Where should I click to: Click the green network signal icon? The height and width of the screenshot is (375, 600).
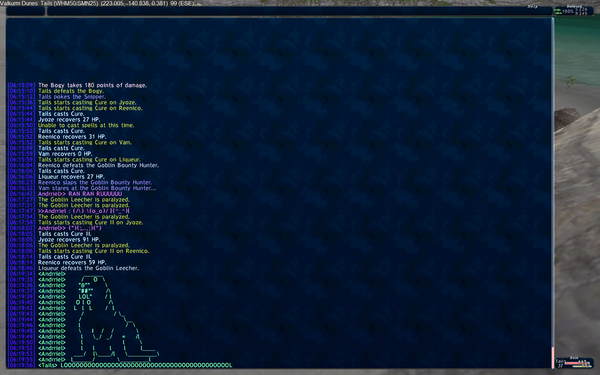558,11
